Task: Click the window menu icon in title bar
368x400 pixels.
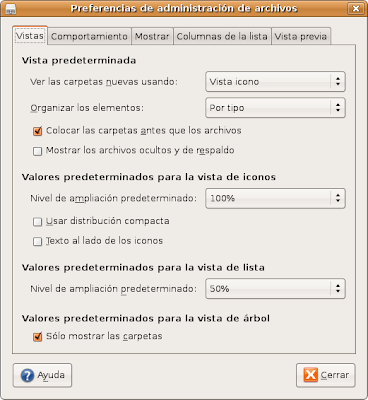Action: [11, 9]
